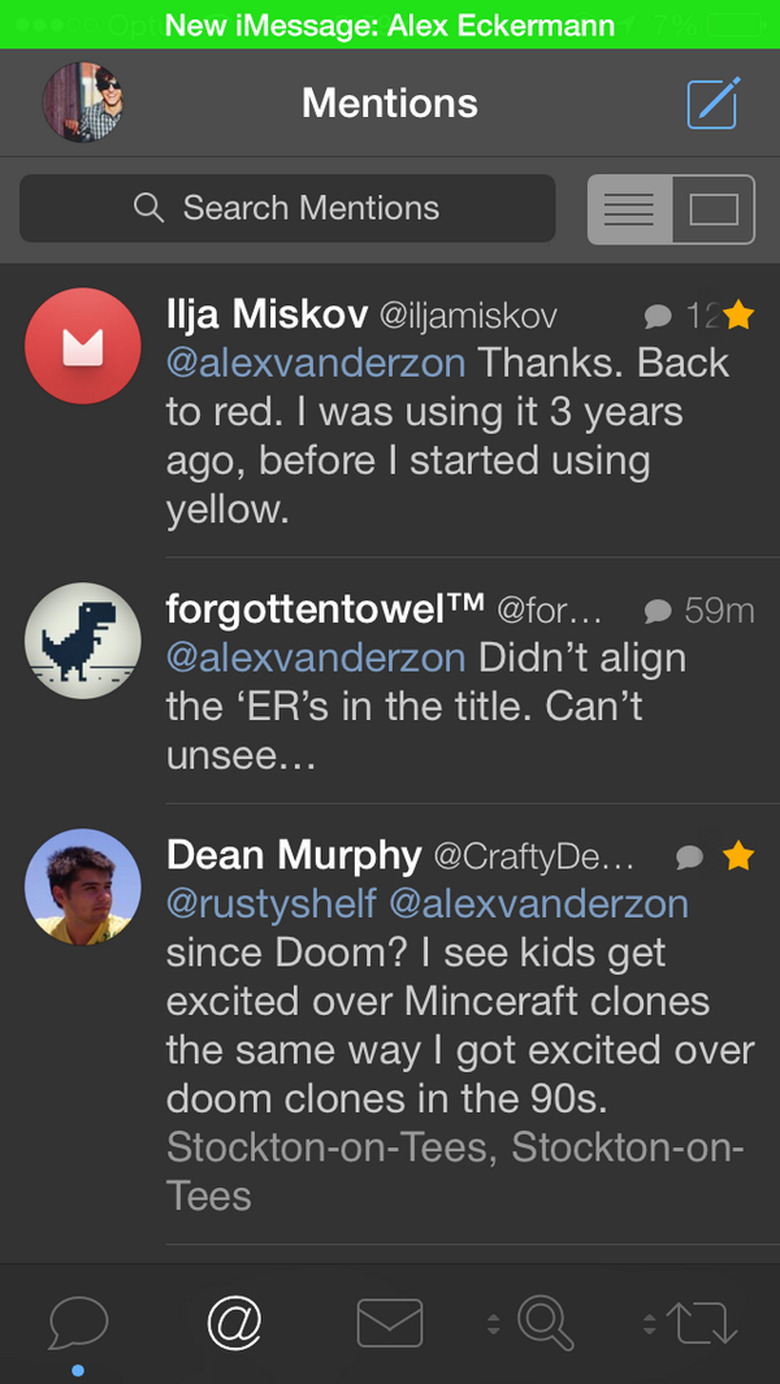Click the Search Mentions field
The height and width of the screenshot is (1384, 780).
(x=287, y=208)
